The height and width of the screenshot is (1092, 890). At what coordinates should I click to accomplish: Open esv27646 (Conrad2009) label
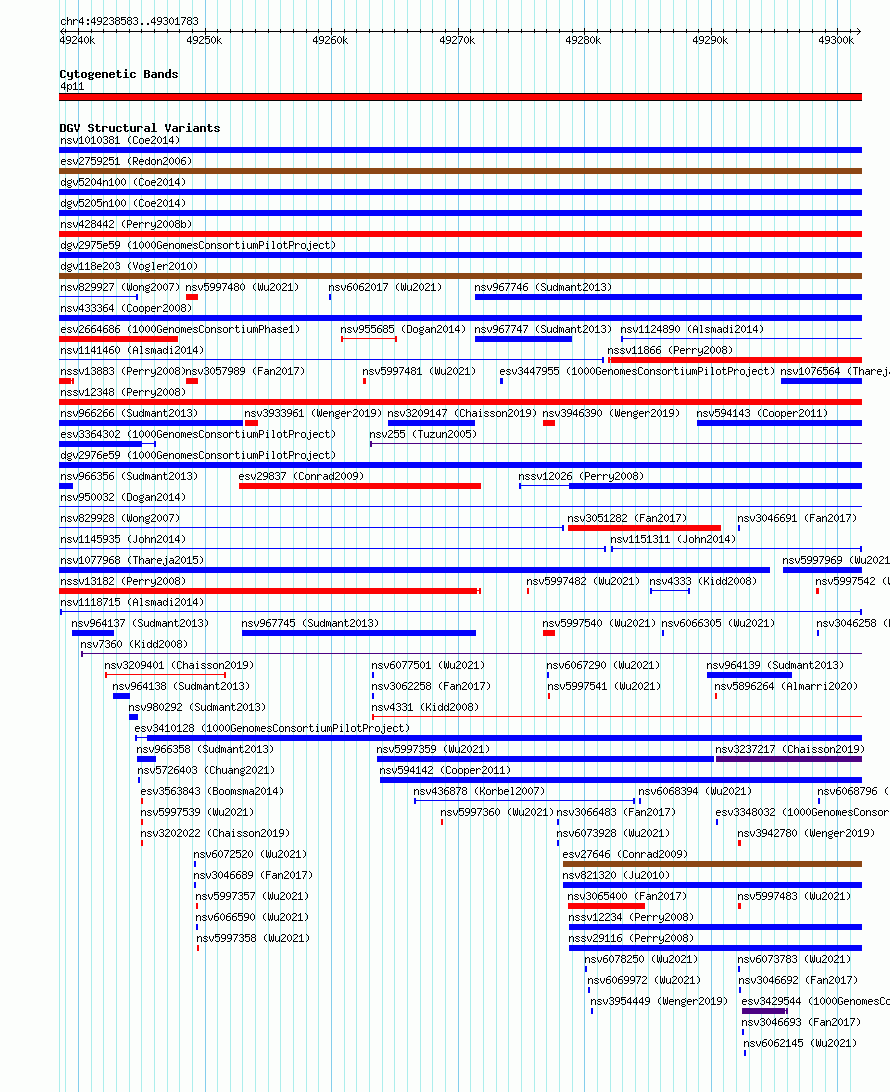click(x=625, y=854)
